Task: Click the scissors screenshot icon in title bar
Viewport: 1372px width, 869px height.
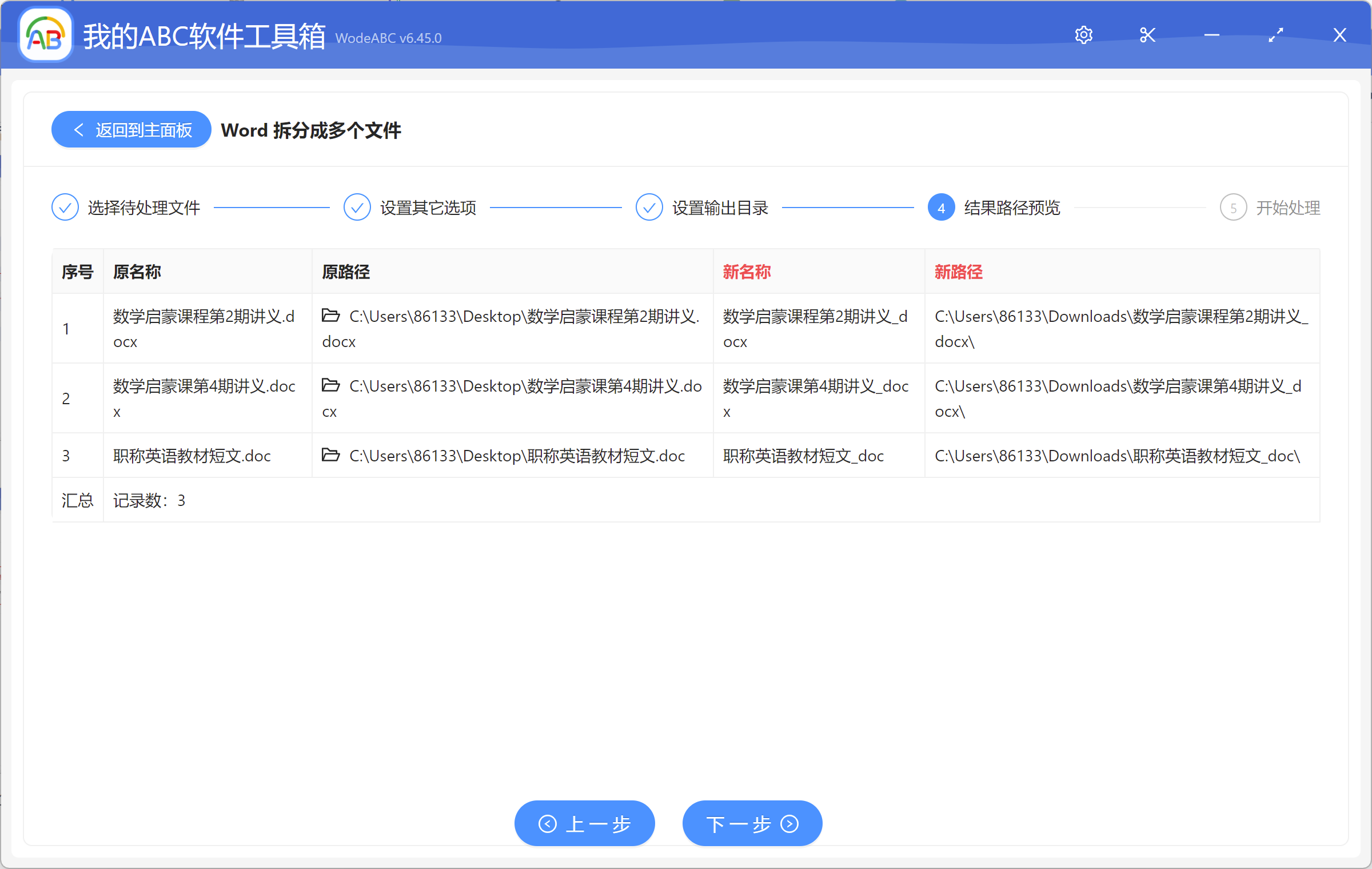Action: (x=1147, y=35)
